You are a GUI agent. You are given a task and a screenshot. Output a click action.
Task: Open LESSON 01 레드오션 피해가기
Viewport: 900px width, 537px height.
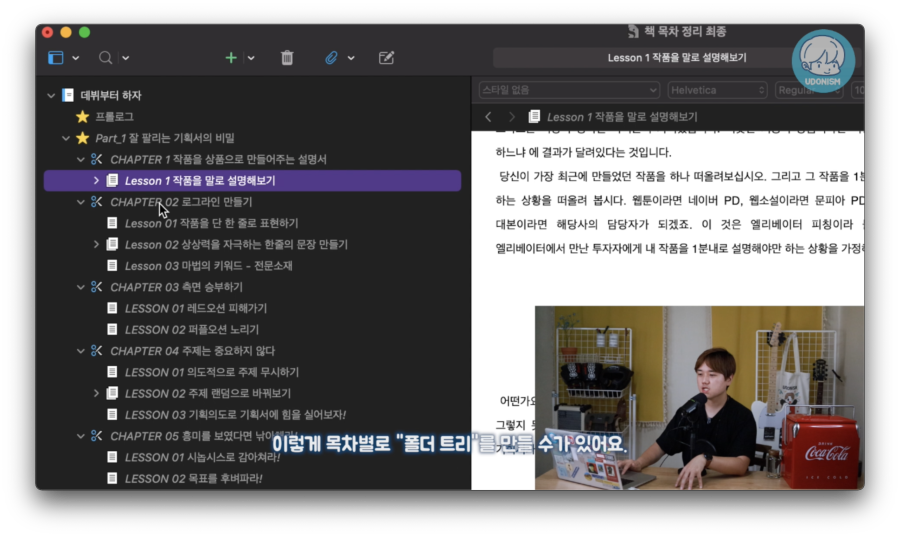tap(196, 309)
